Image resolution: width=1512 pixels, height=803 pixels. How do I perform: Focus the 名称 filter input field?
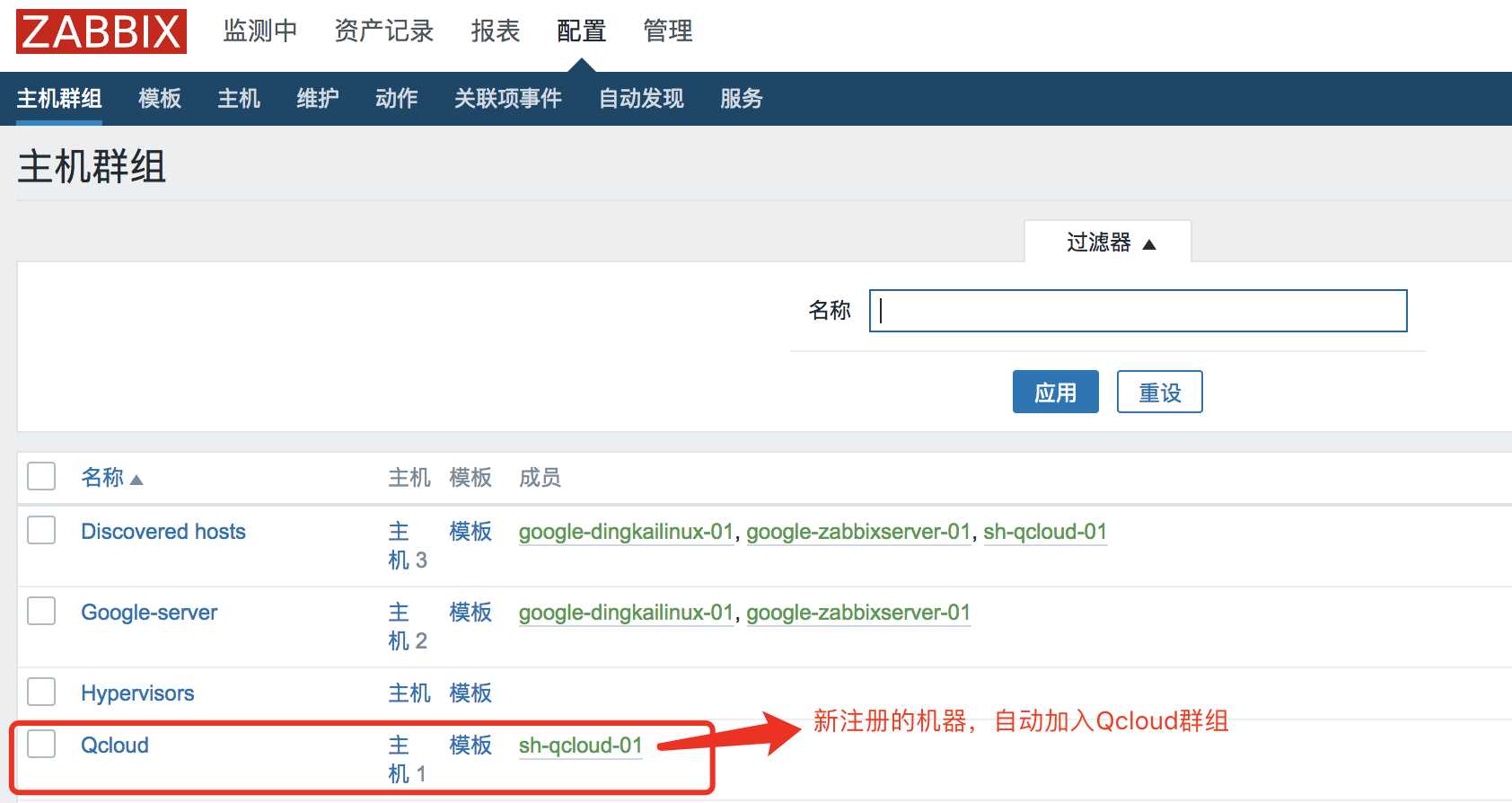(1138, 311)
